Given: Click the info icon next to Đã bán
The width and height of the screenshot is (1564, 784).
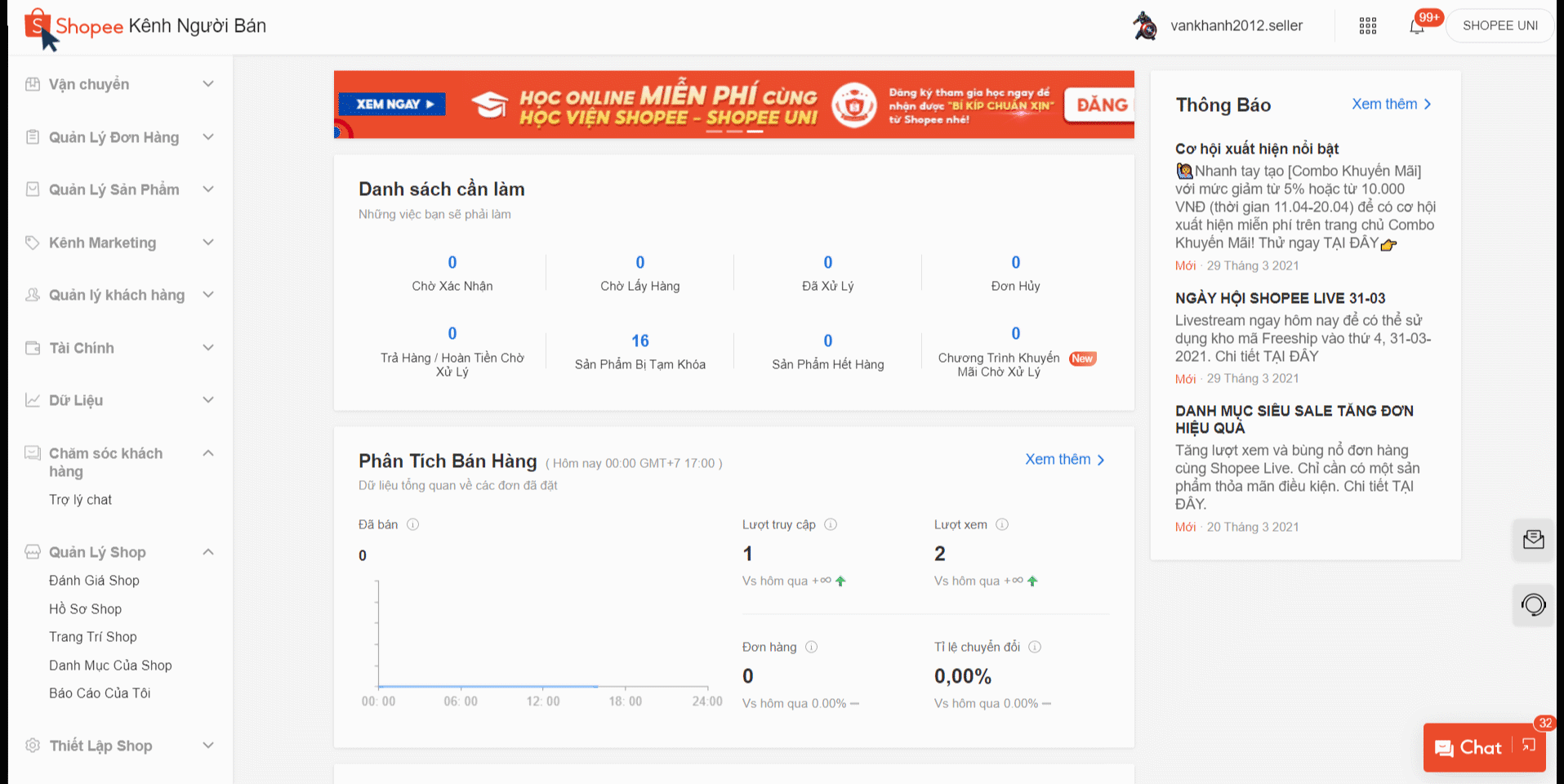Looking at the screenshot, I should coord(413,524).
